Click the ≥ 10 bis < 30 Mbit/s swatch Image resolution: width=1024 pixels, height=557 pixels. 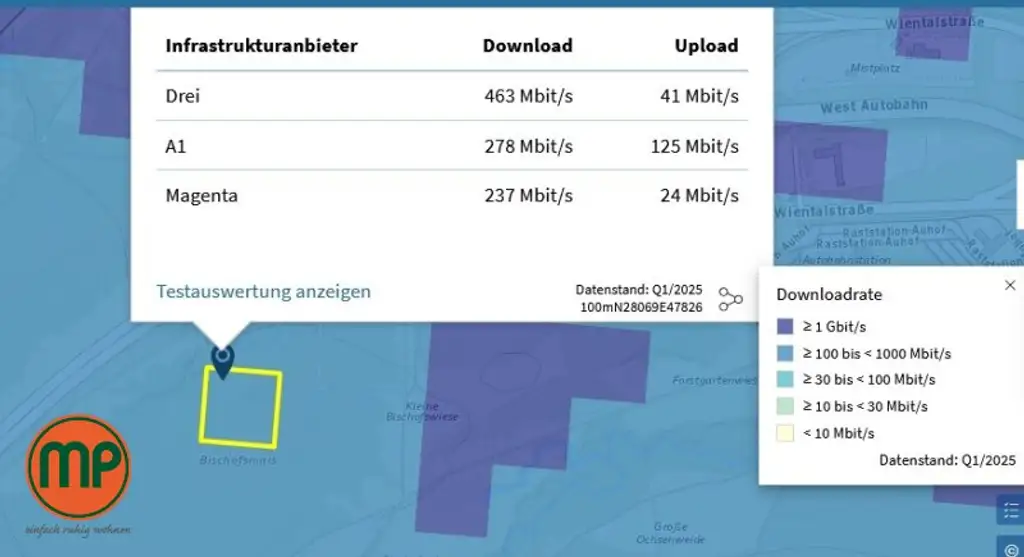pos(785,407)
